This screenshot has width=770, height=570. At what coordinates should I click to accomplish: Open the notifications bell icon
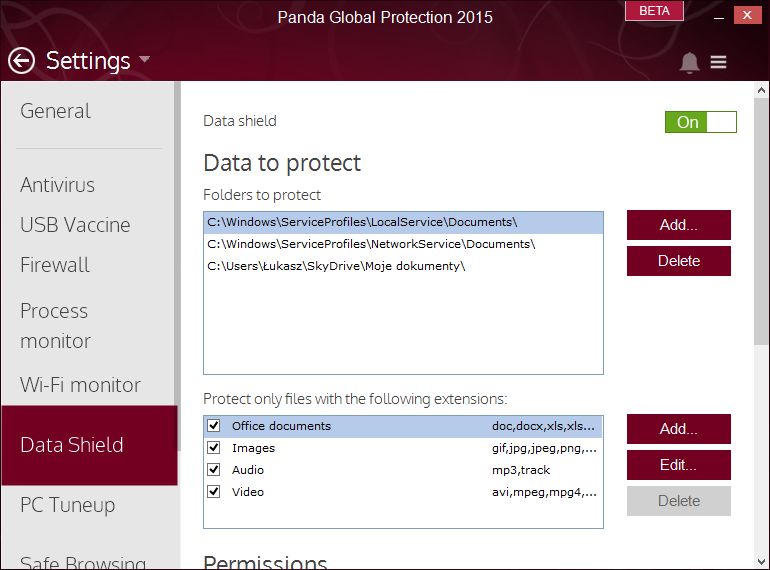689,62
